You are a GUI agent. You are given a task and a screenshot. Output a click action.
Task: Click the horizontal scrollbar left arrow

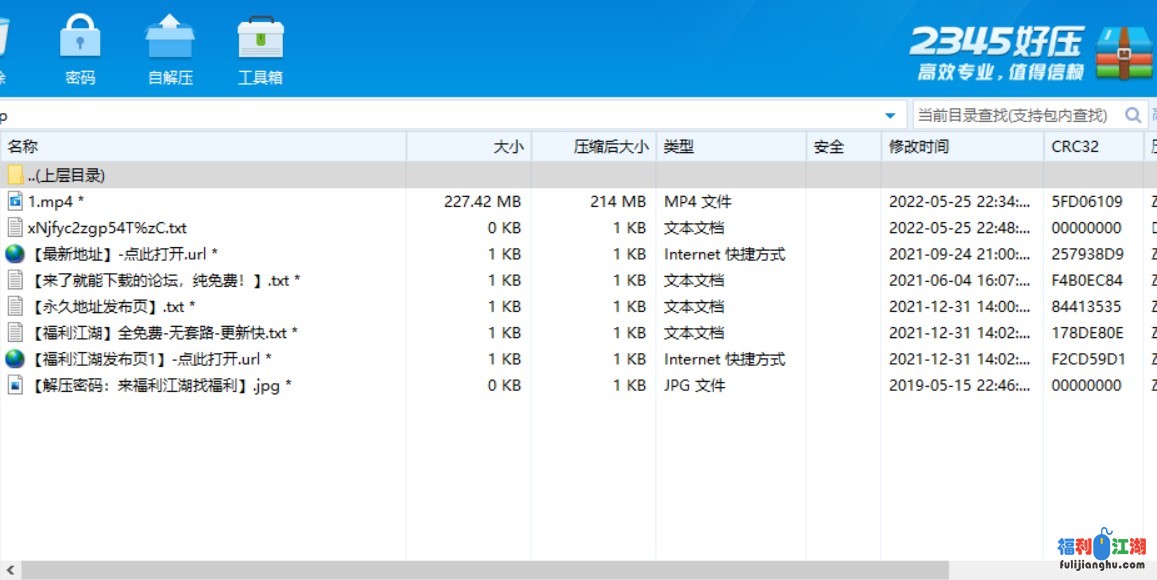click(9, 570)
